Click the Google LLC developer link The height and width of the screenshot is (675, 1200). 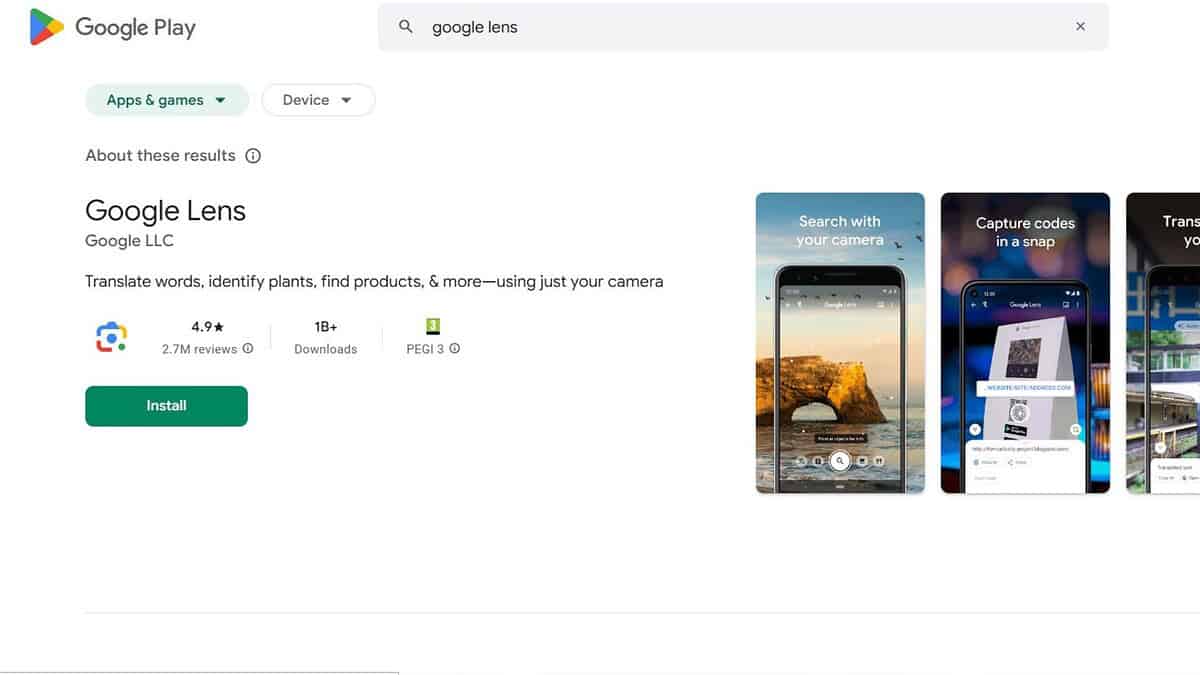pyautogui.click(x=129, y=241)
